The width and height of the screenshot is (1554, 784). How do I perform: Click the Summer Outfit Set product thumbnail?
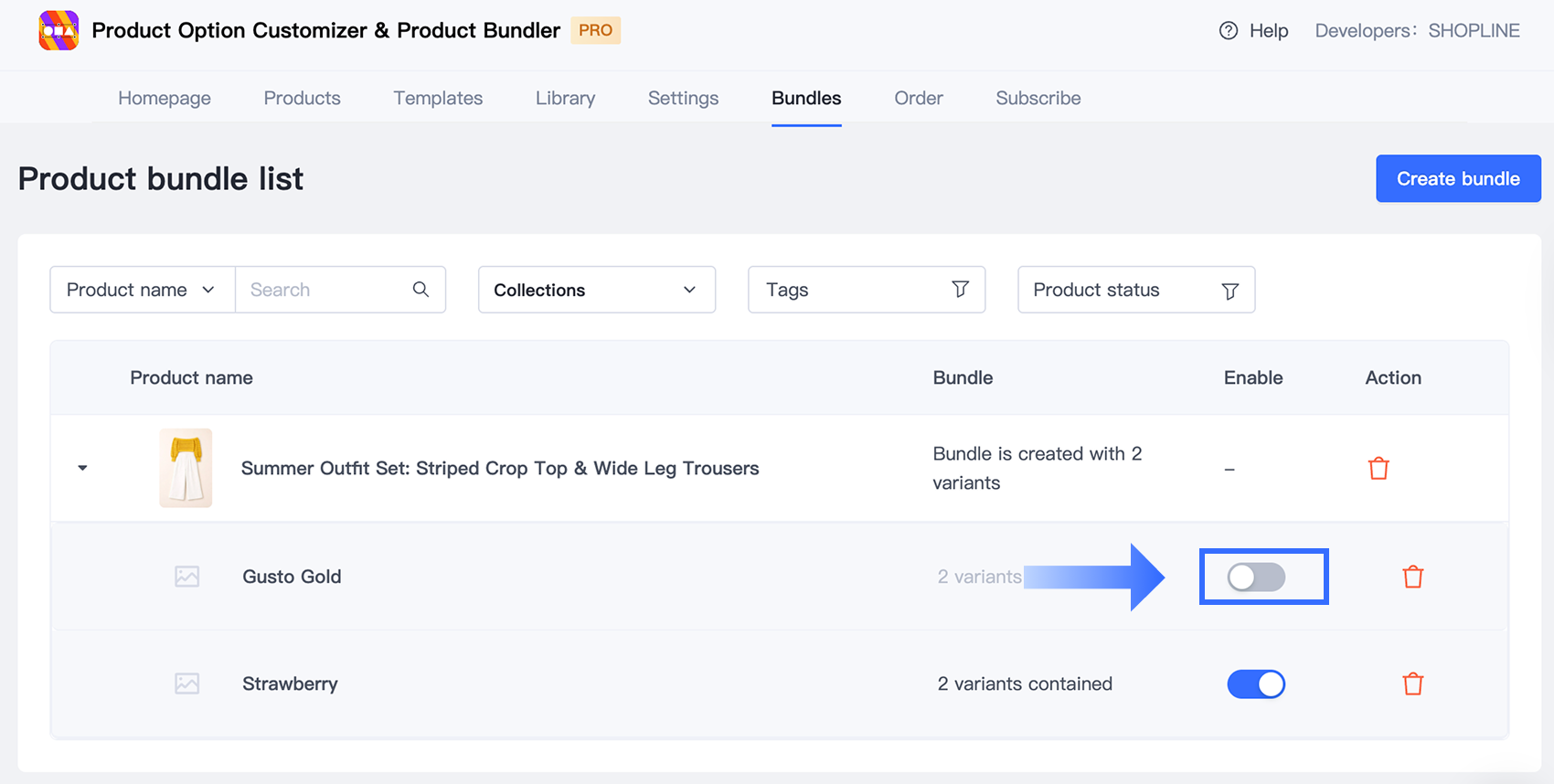(x=186, y=468)
